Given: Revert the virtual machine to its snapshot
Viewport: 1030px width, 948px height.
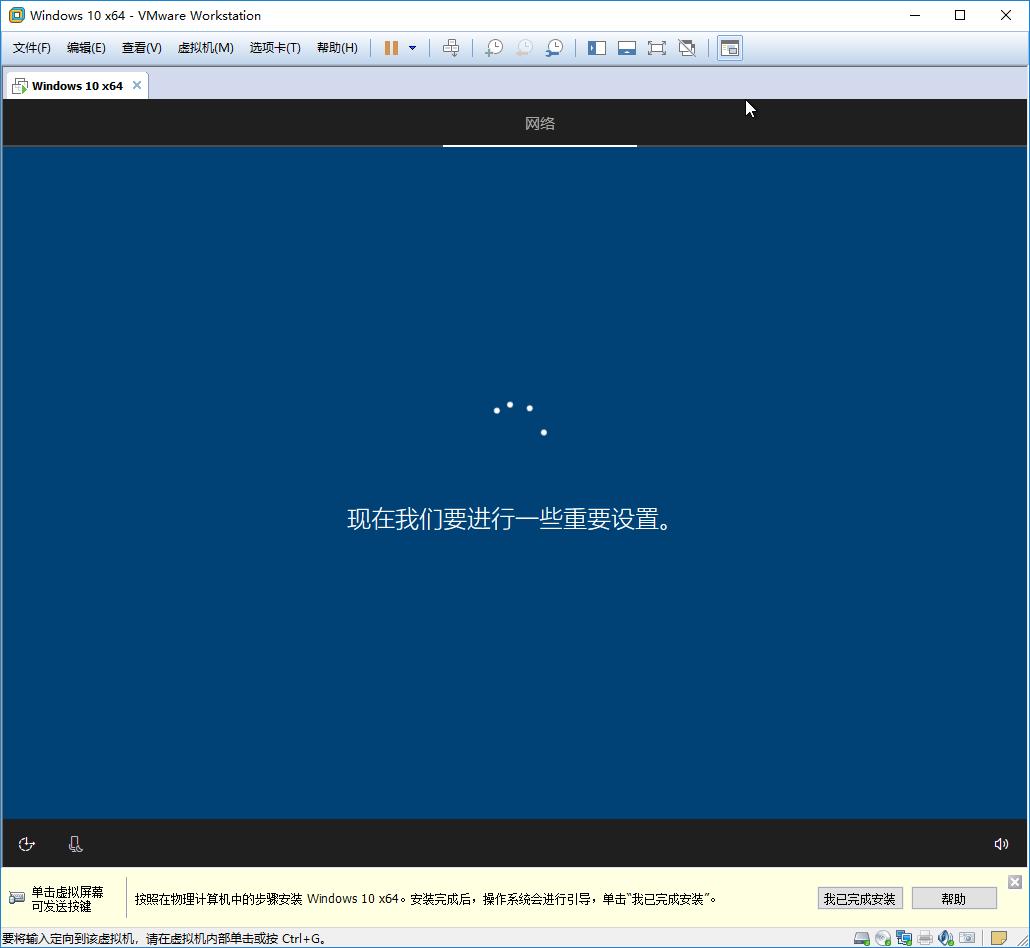Looking at the screenshot, I should pos(524,47).
